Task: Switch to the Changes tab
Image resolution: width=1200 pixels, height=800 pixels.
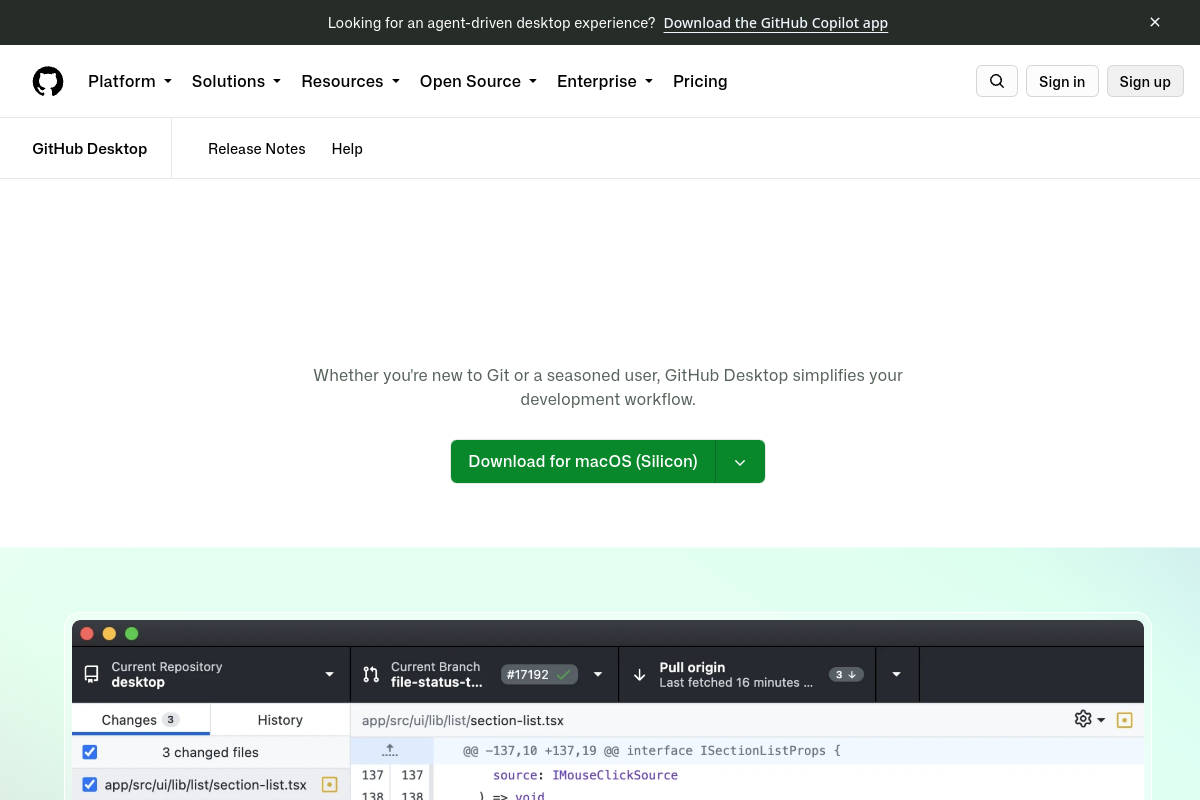Action: 141,720
